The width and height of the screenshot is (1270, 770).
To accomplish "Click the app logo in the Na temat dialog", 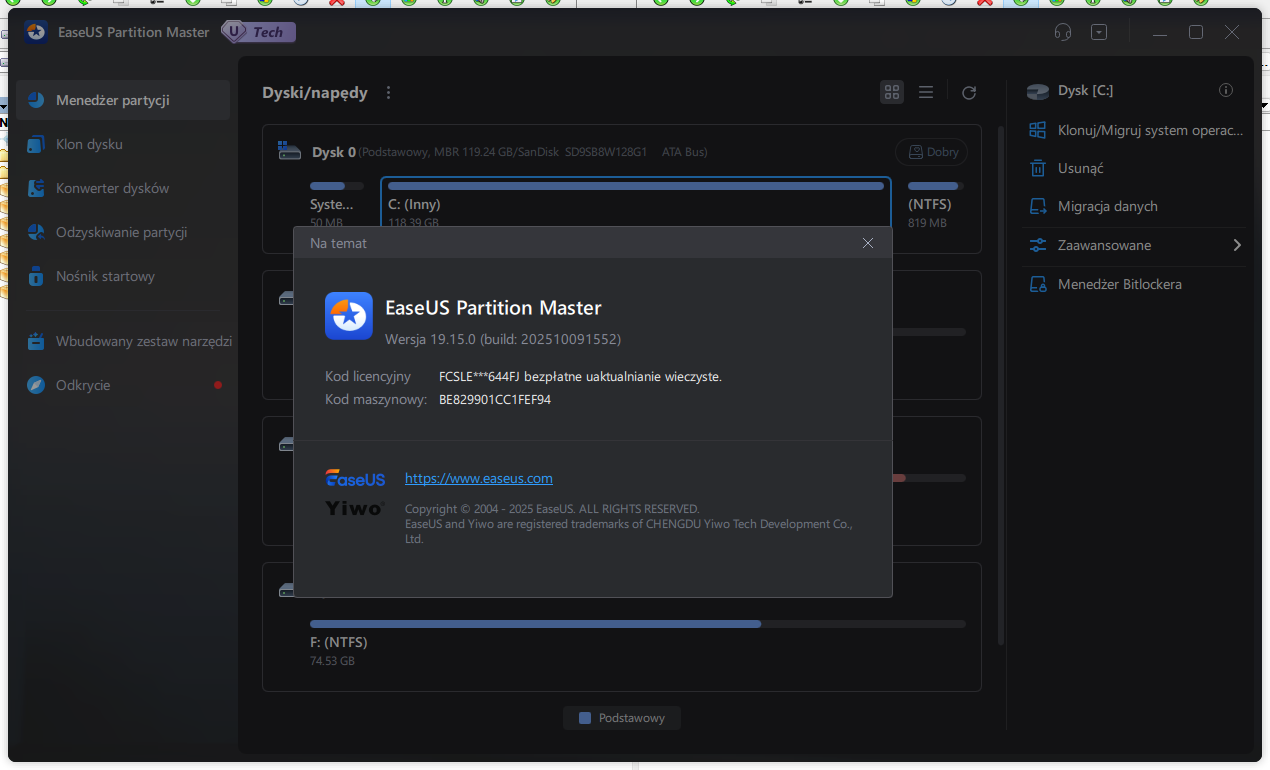I will tap(349, 316).
